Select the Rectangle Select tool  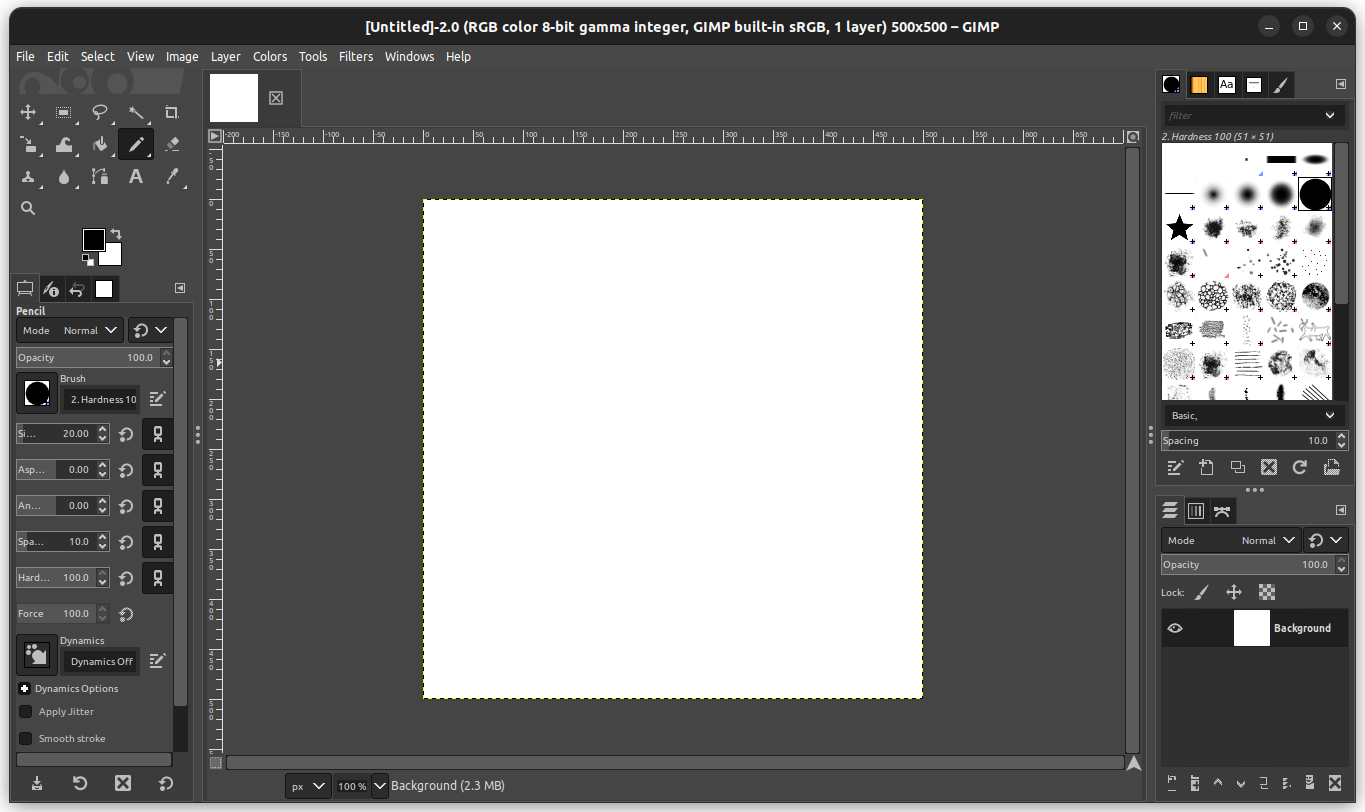[x=64, y=112]
